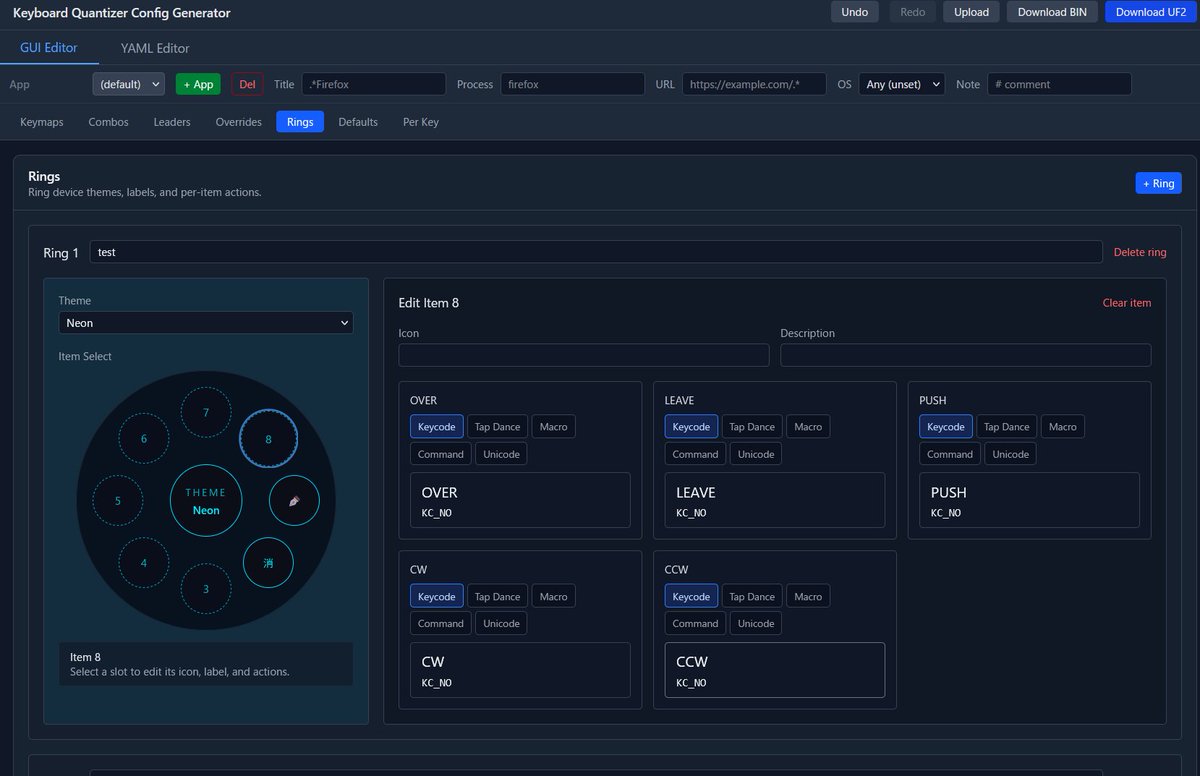Viewport: 1200px width, 776px height.
Task: Click Download UF2
Action: (x=1151, y=12)
